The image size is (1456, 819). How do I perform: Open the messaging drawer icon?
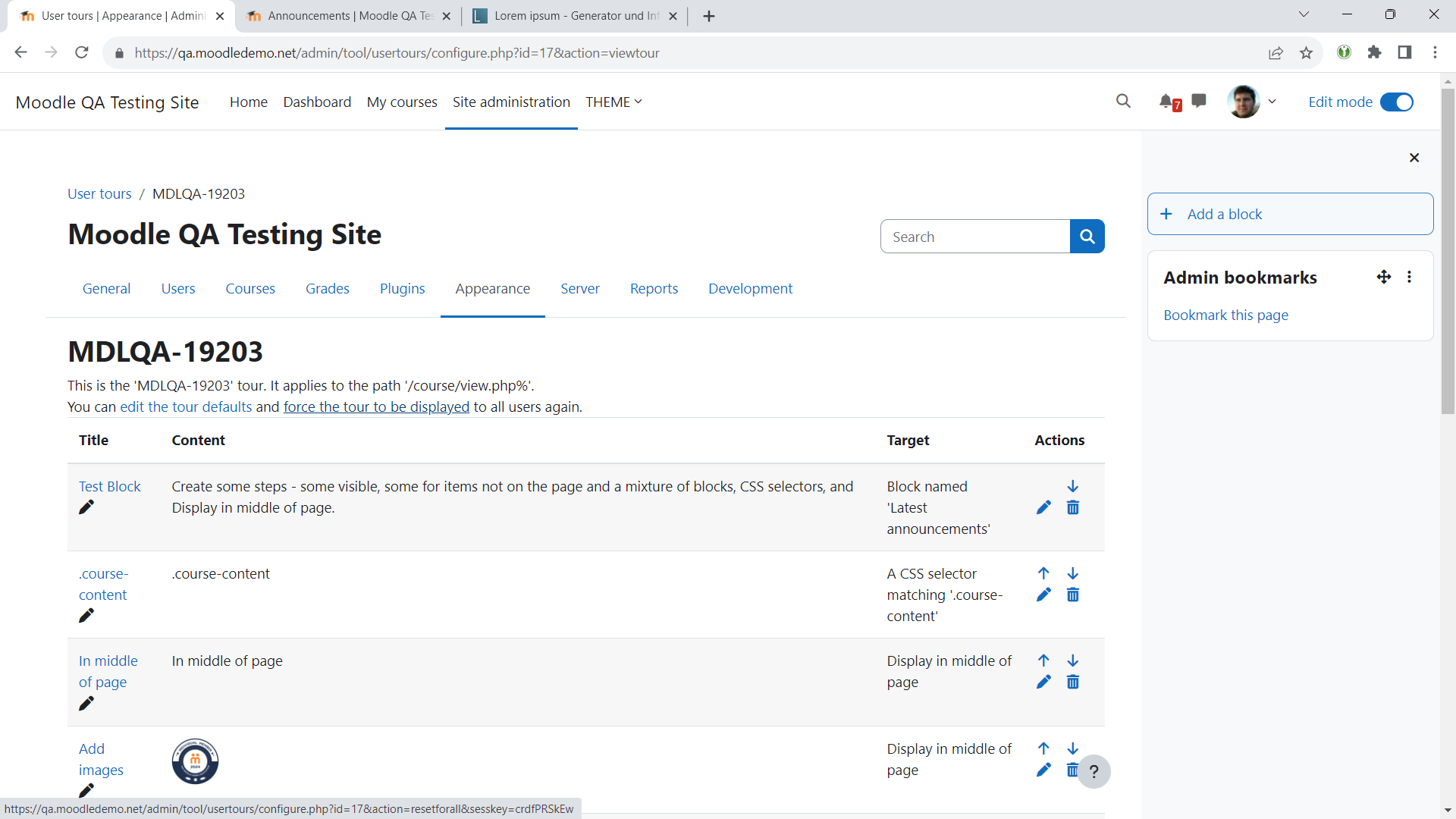1199,101
